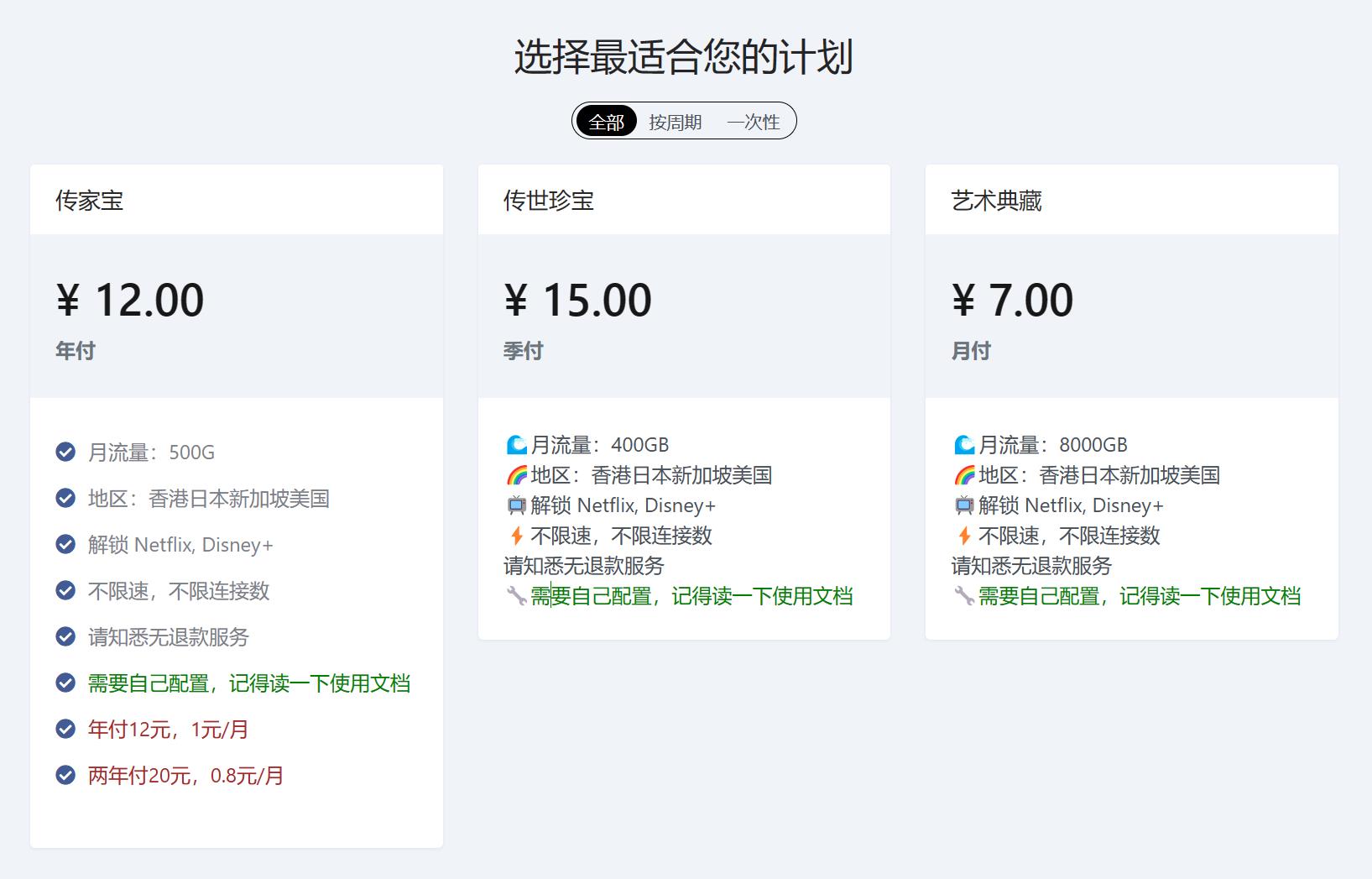Click the 两年付20元，0.8元/月 text
The width and height of the screenshot is (1372, 879).
point(186,776)
